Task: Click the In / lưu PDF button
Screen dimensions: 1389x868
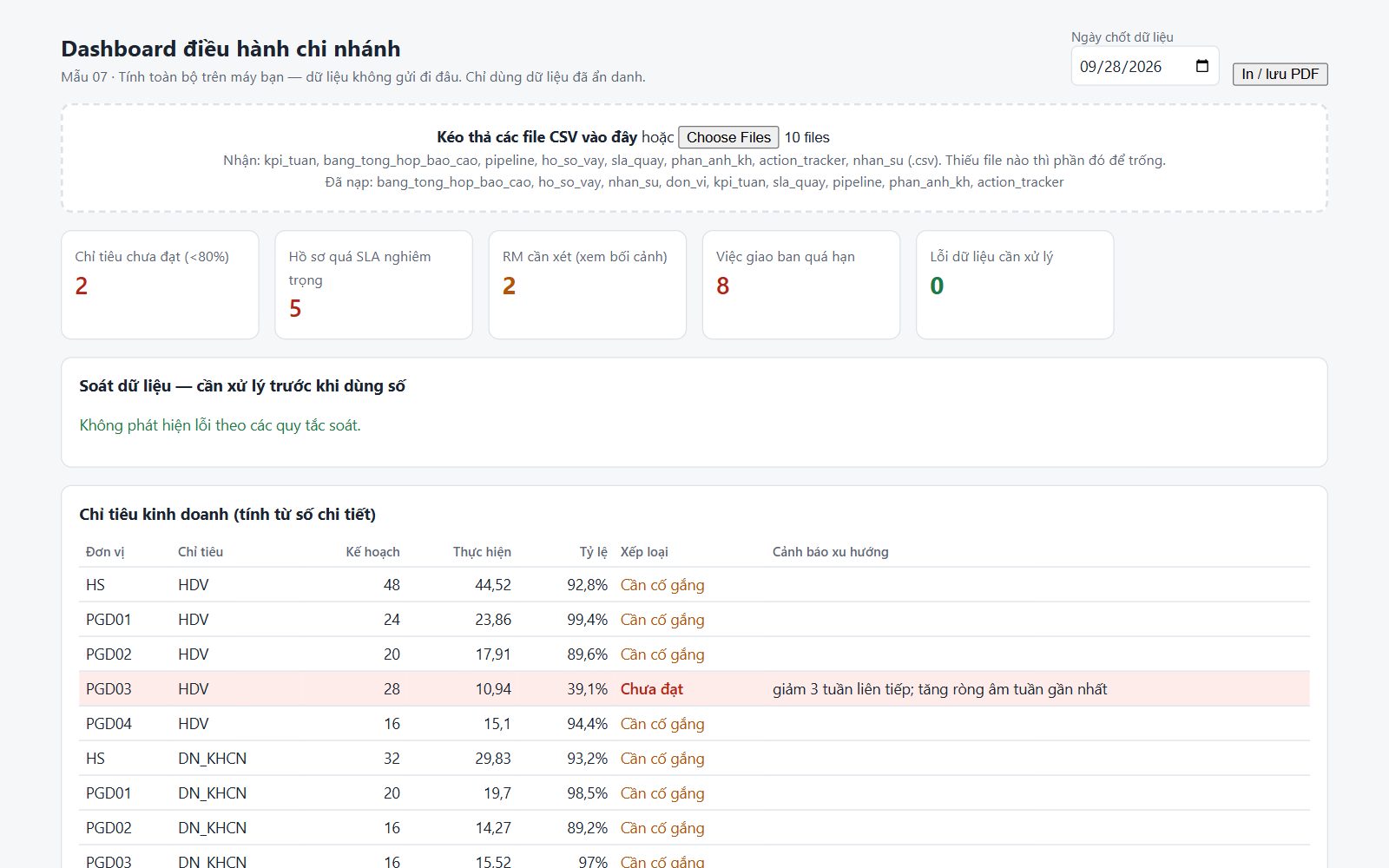Action: pyautogui.click(x=1280, y=74)
